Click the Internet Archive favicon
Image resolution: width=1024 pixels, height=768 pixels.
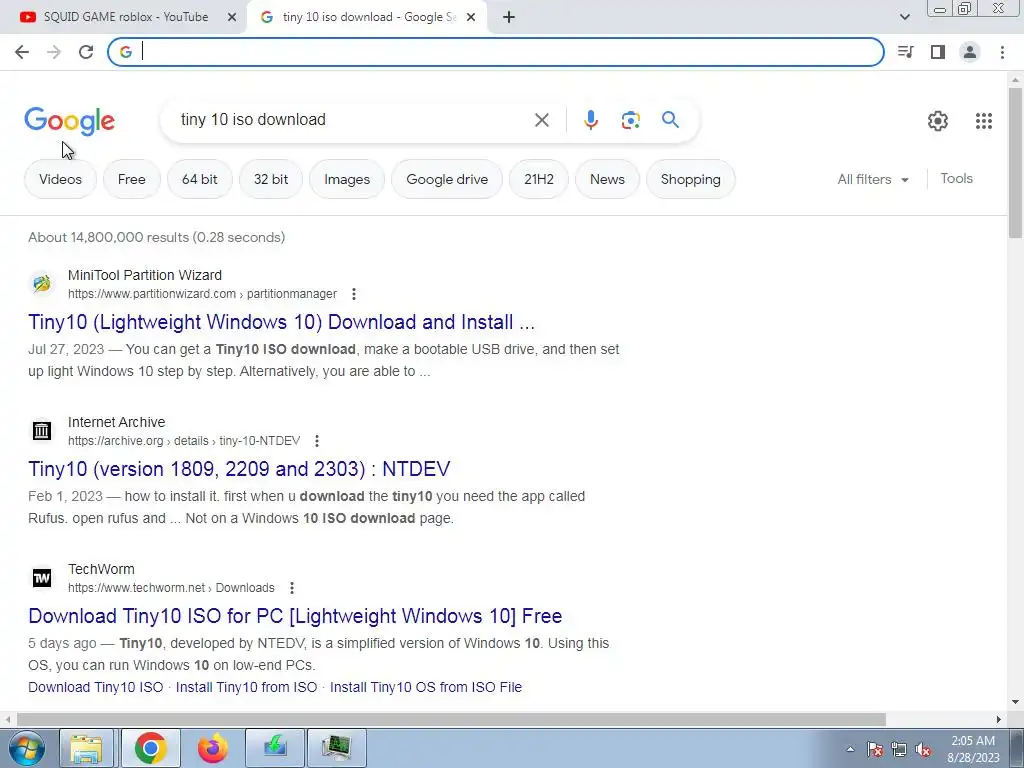pos(42,431)
